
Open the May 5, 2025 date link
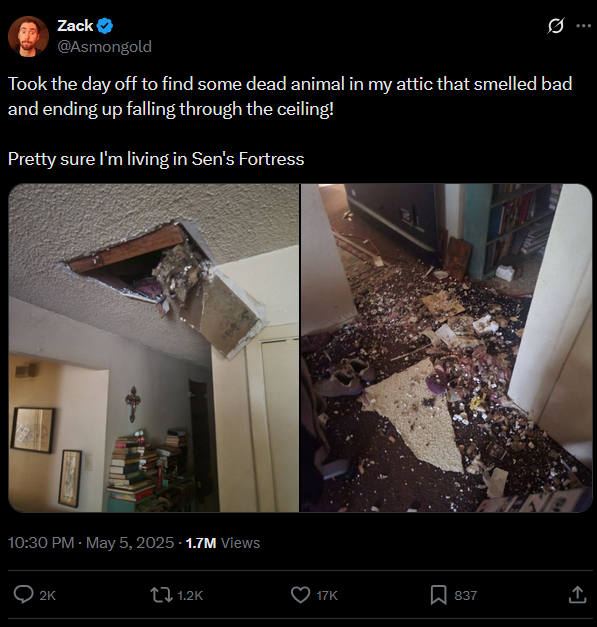pyautogui.click(x=130, y=543)
